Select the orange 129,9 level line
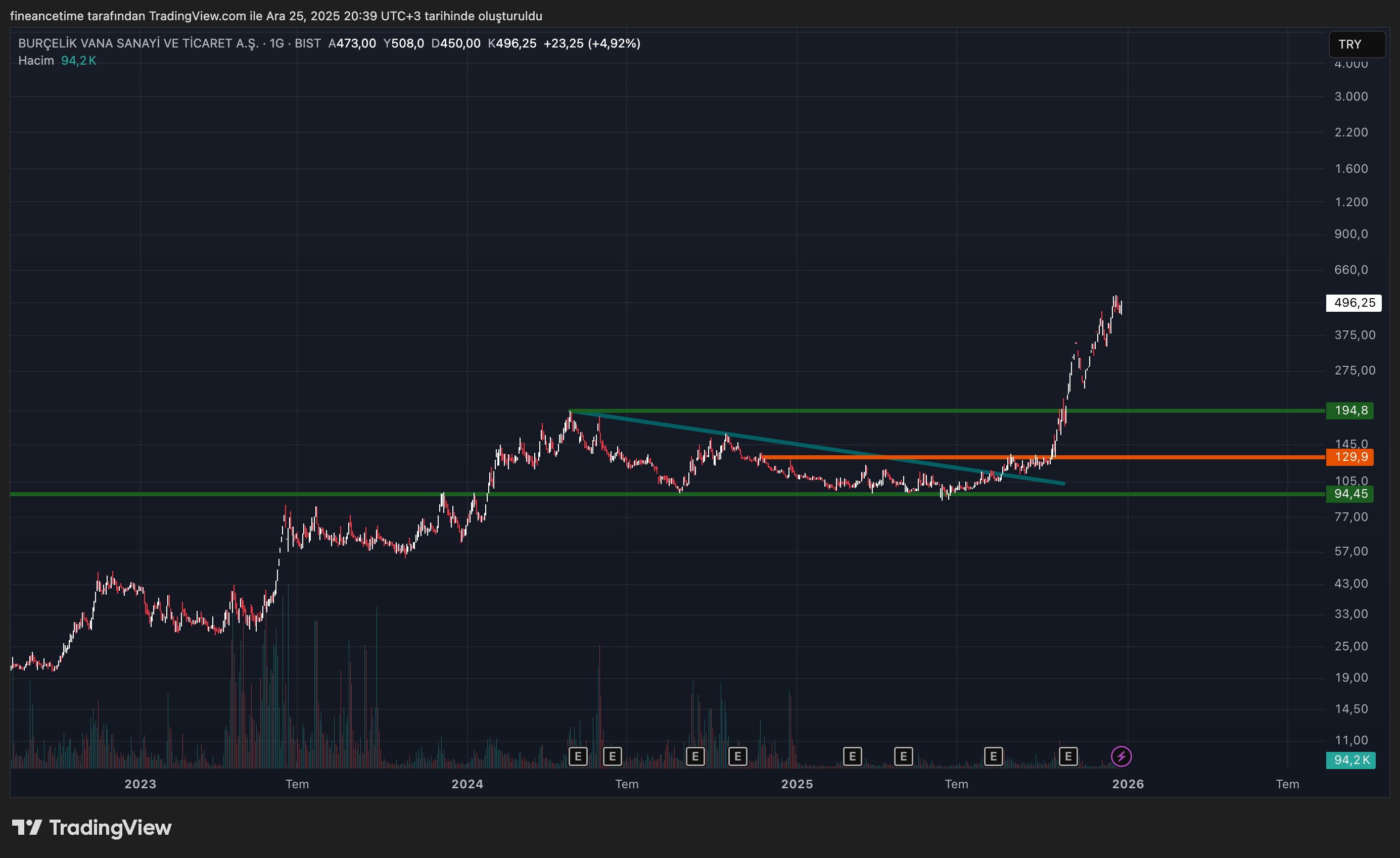The width and height of the screenshot is (1400, 858). pyautogui.click(x=966, y=458)
